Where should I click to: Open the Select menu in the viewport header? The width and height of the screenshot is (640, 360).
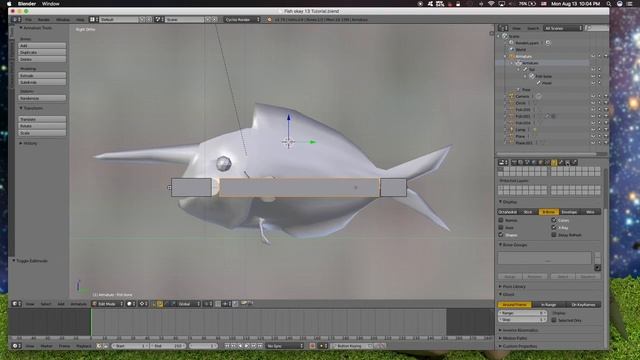pos(46,304)
